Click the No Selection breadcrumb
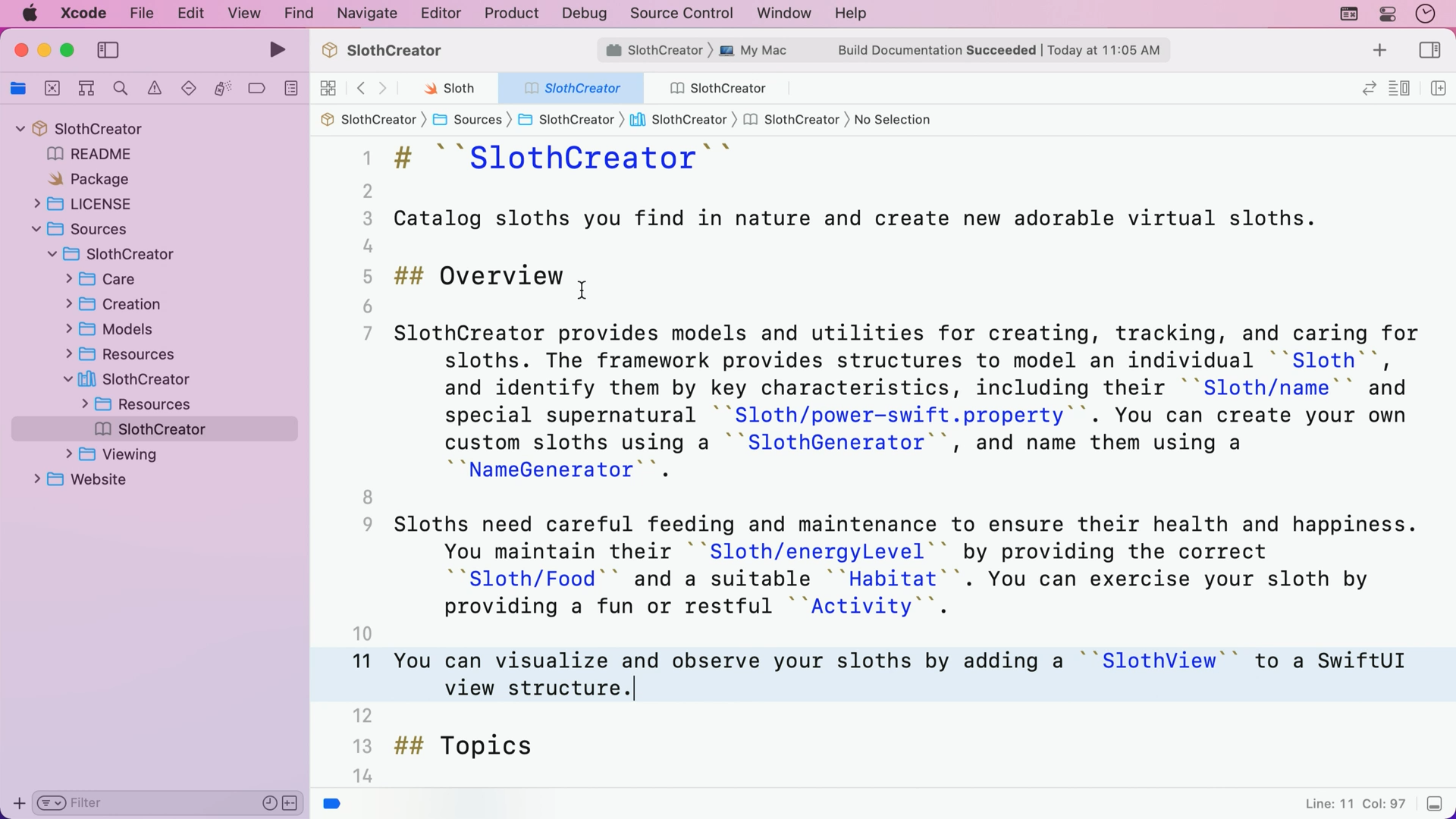This screenshot has width=1456, height=819. pyautogui.click(x=892, y=120)
